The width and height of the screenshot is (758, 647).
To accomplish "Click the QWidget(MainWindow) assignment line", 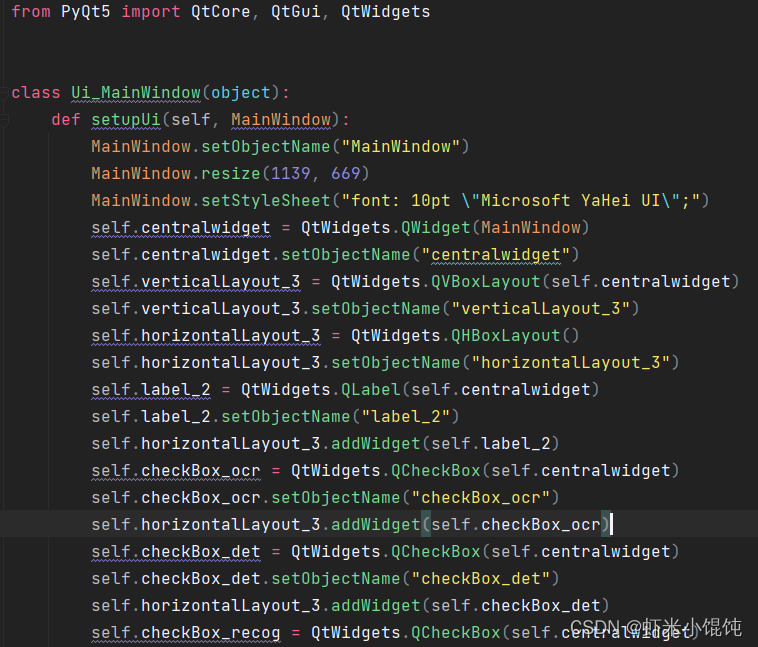I will tap(340, 228).
